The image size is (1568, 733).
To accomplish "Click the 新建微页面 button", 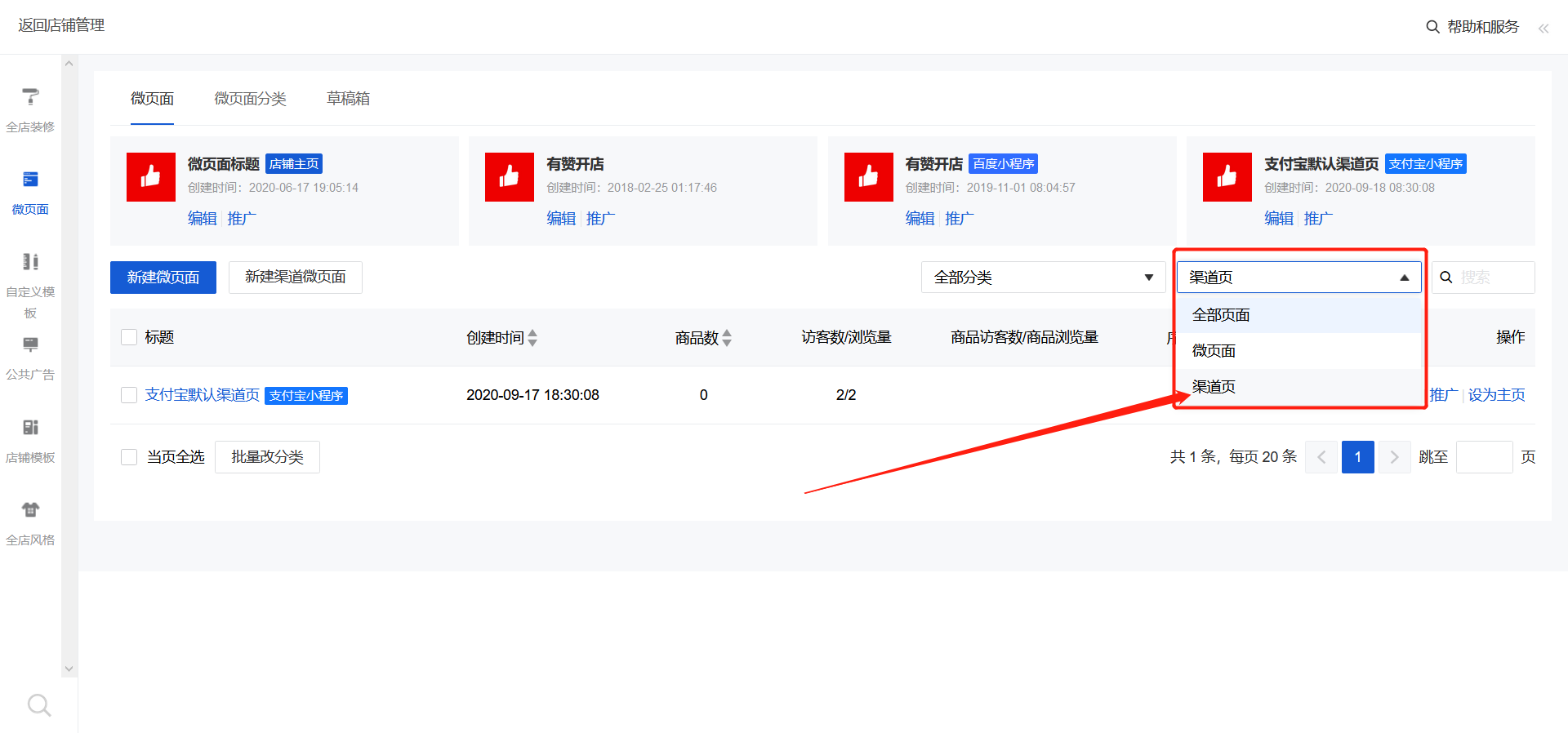I will pos(163,278).
